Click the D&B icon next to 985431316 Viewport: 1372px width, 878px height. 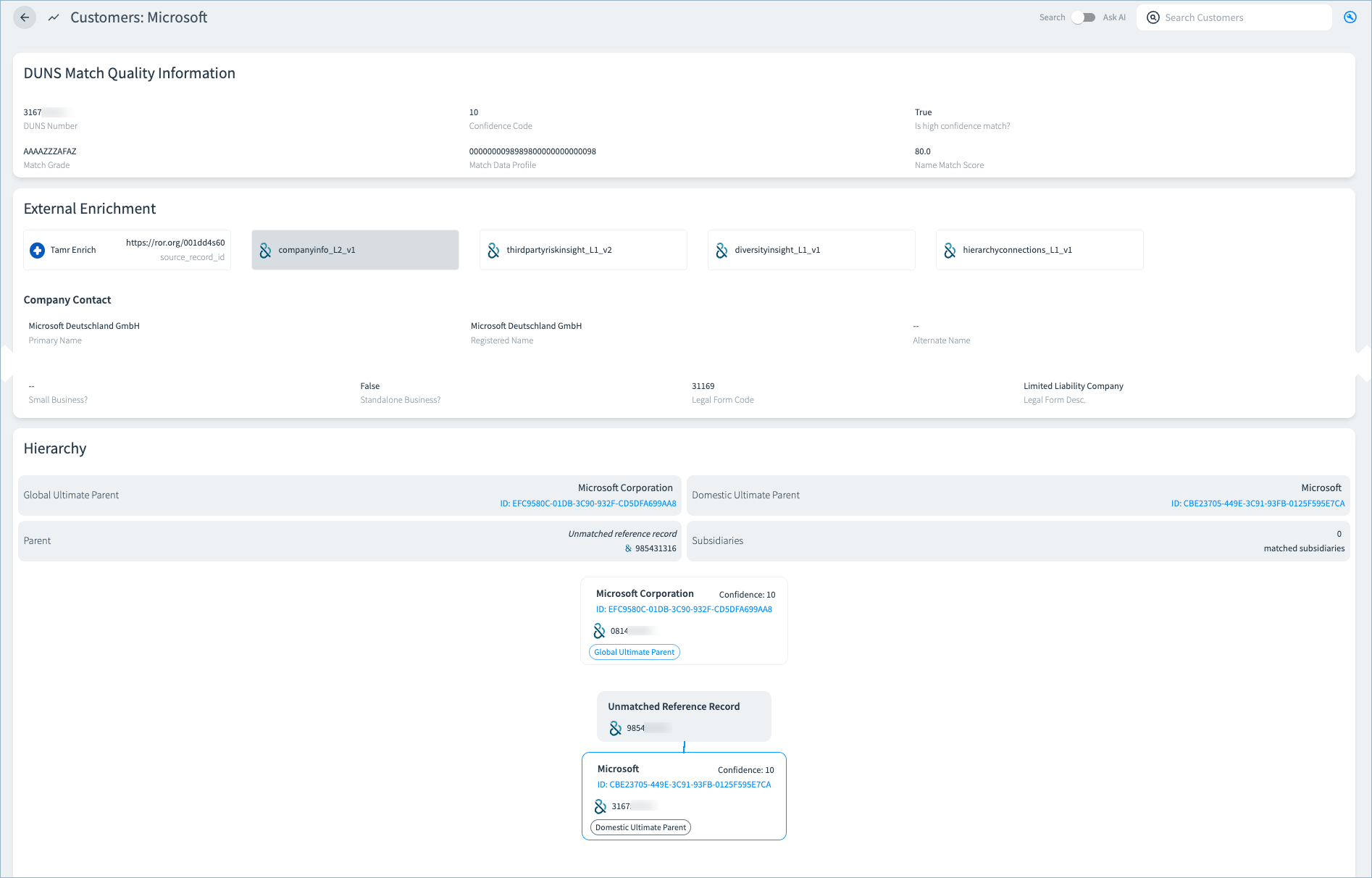[628, 549]
